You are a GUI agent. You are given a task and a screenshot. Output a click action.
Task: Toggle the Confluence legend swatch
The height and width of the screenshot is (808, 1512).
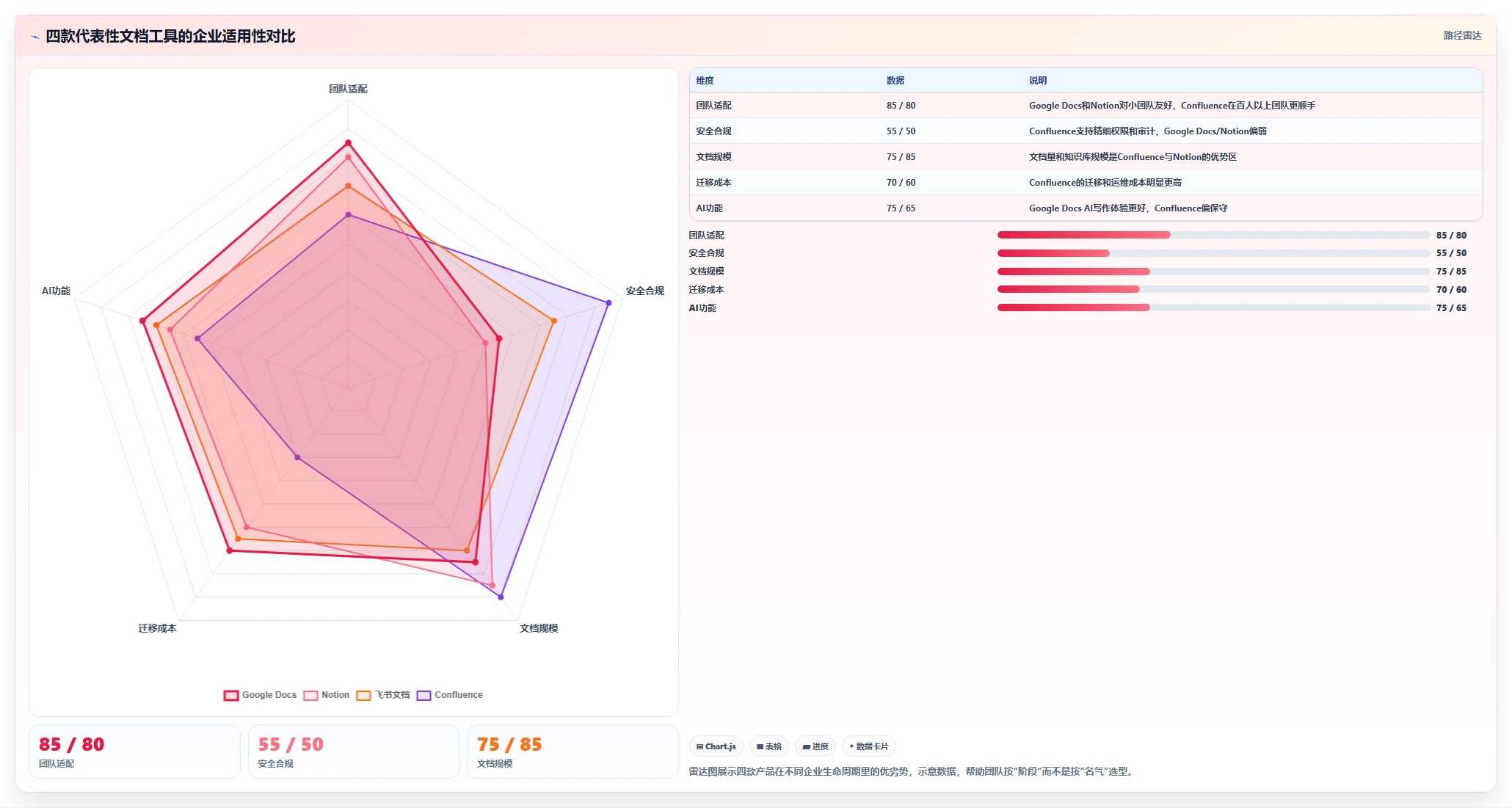pyautogui.click(x=424, y=695)
